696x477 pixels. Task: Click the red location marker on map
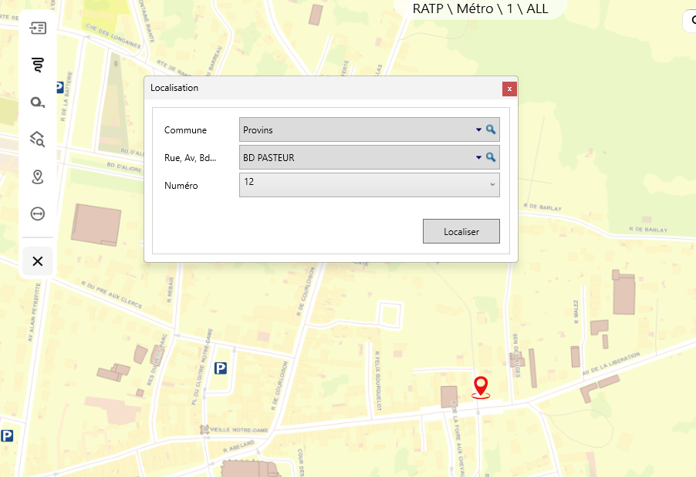coord(481,386)
